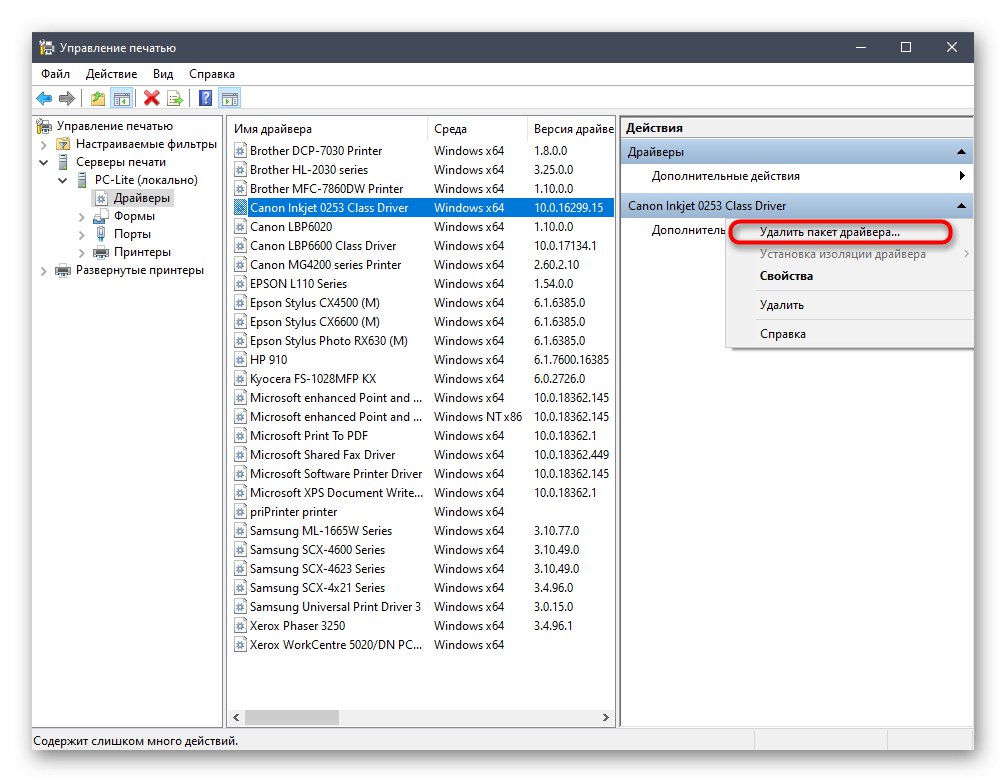Viewport: 1006px width, 782px height.
Task: Expand the Развернутые принтеры tree node
Action: [x=44, y=271]
